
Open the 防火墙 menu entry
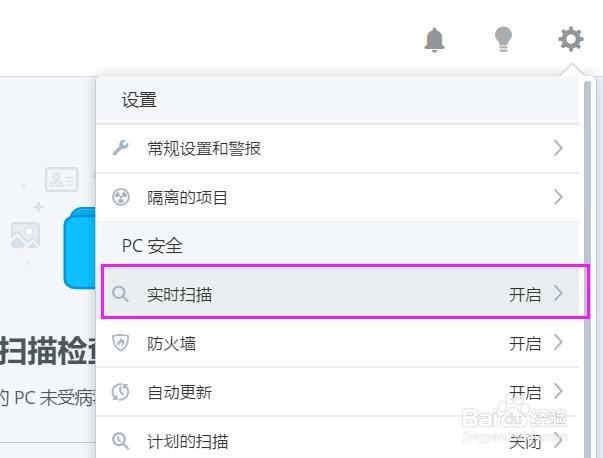(172, 343)
